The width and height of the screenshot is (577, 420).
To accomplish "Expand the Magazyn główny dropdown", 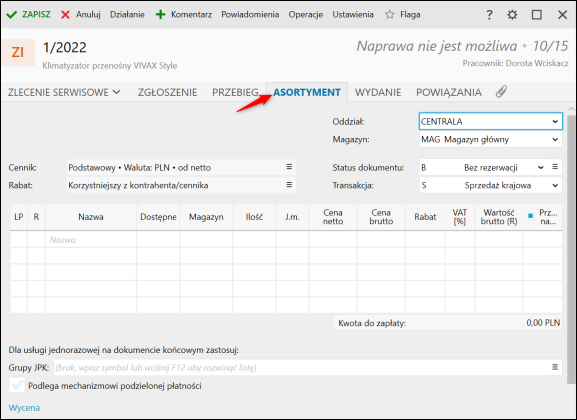I will tap(555, 140).
